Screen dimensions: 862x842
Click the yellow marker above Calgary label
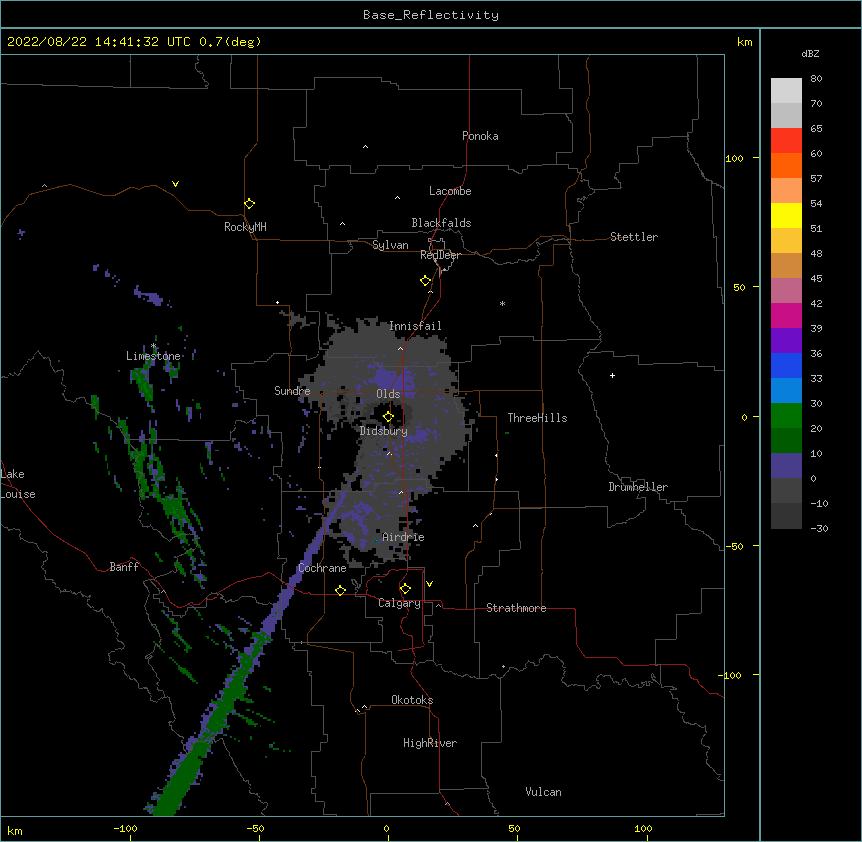tap(405, 589)
